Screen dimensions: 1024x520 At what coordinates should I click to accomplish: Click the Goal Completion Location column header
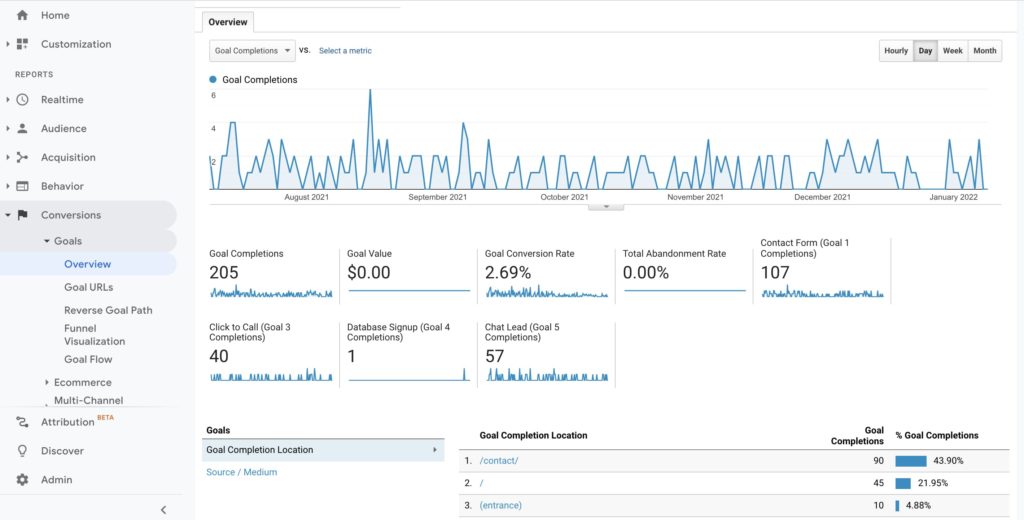[x=533, y=436]
